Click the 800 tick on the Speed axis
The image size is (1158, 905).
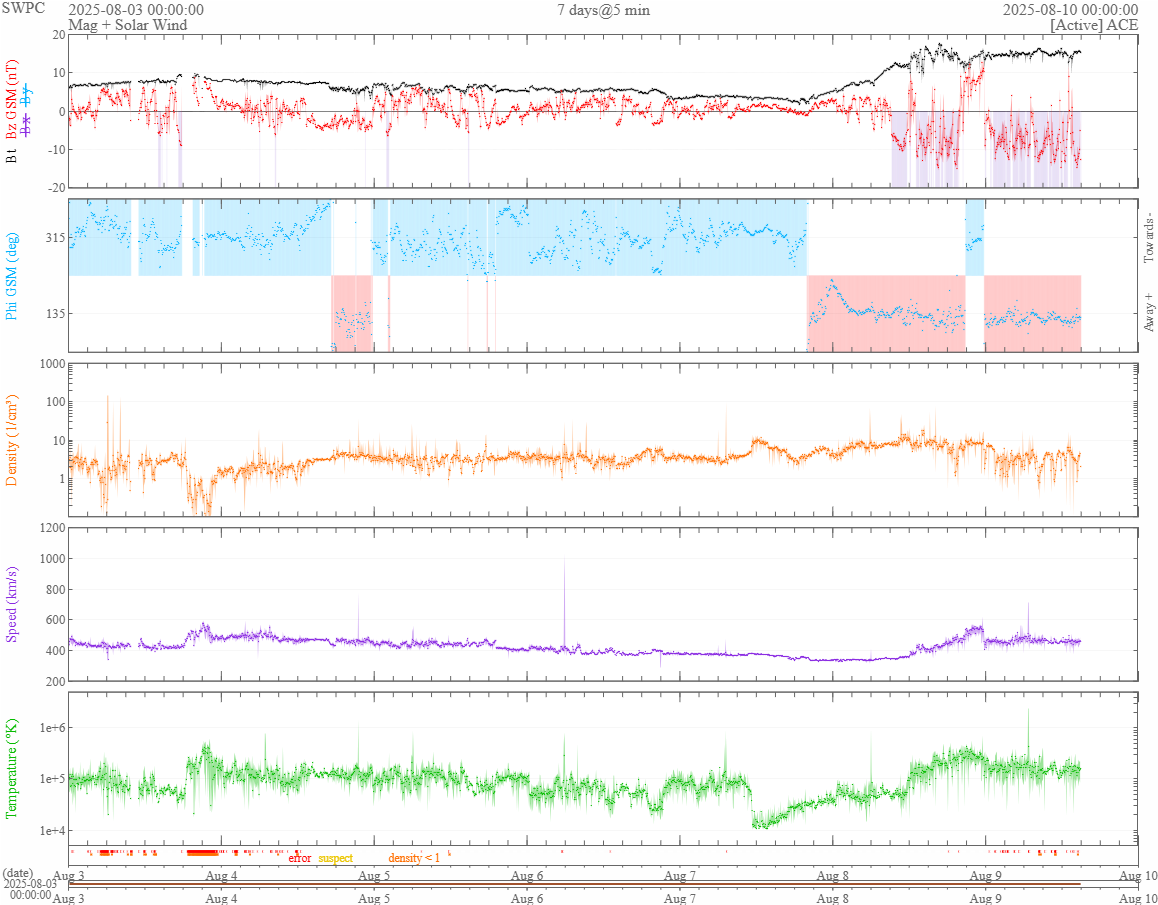tap(54, 590)
